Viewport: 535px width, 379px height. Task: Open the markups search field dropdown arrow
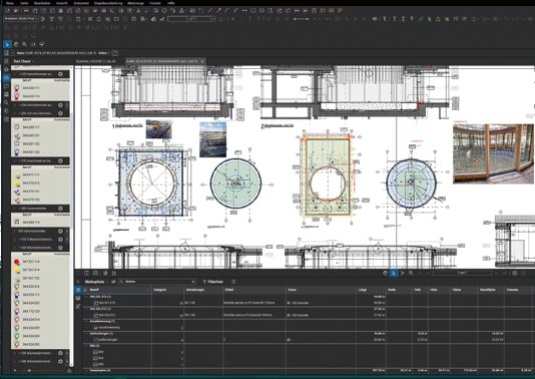[193, 281]
